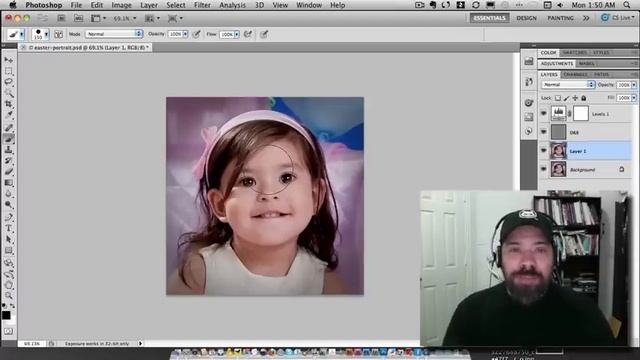Image resolution: width=640 pixels, height=360 pixels.
Task: Open the Brush panel toggle icon
Action: click(x=58, y=34)
